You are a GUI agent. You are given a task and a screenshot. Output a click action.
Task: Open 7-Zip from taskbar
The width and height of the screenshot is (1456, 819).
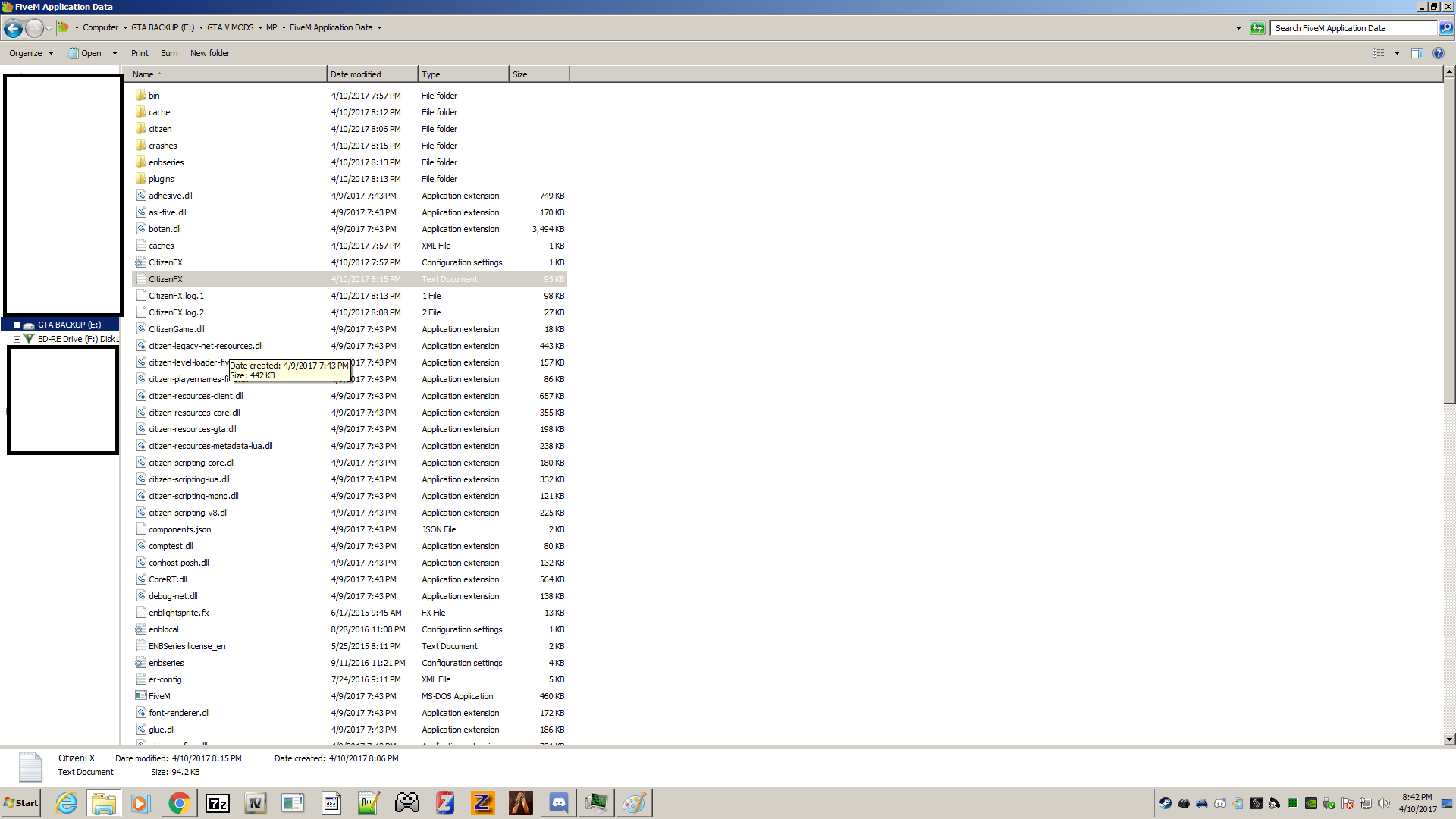(x=218, y=803)
